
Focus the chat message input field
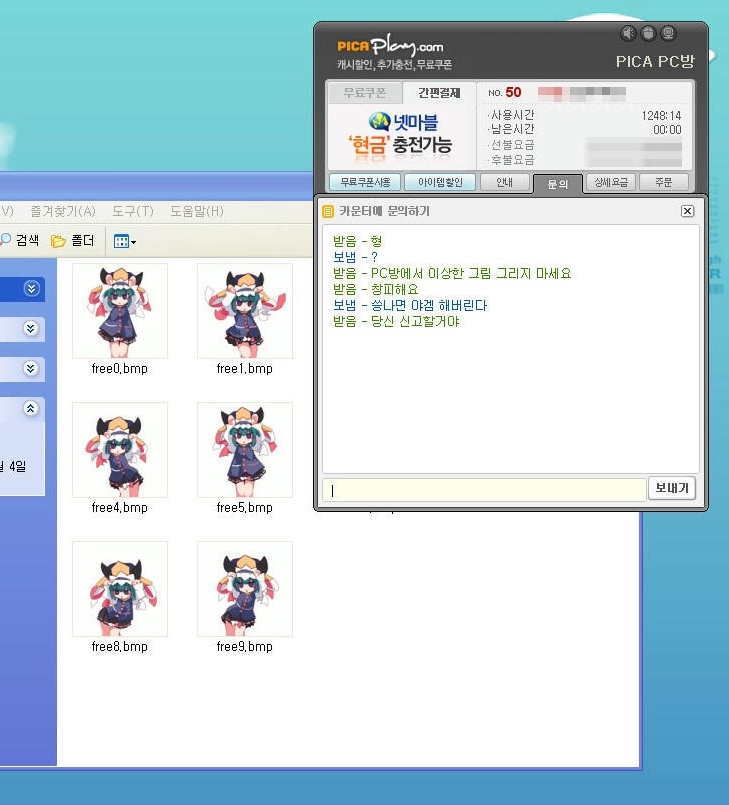(x=484, y=490)
